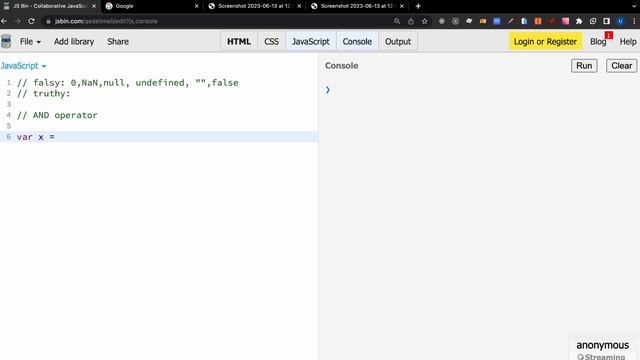Click the '// AND operator' comment

coord(57,115)
